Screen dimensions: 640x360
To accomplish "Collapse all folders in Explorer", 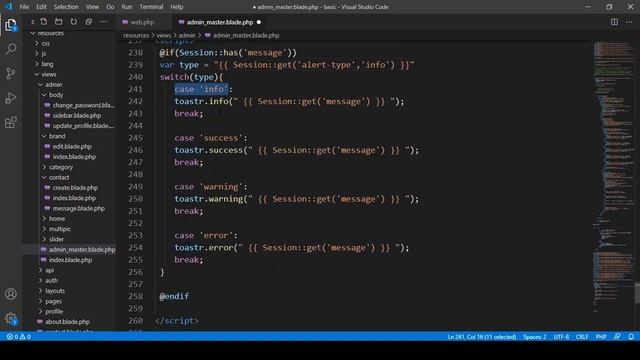I will click(x=89, y=22).
